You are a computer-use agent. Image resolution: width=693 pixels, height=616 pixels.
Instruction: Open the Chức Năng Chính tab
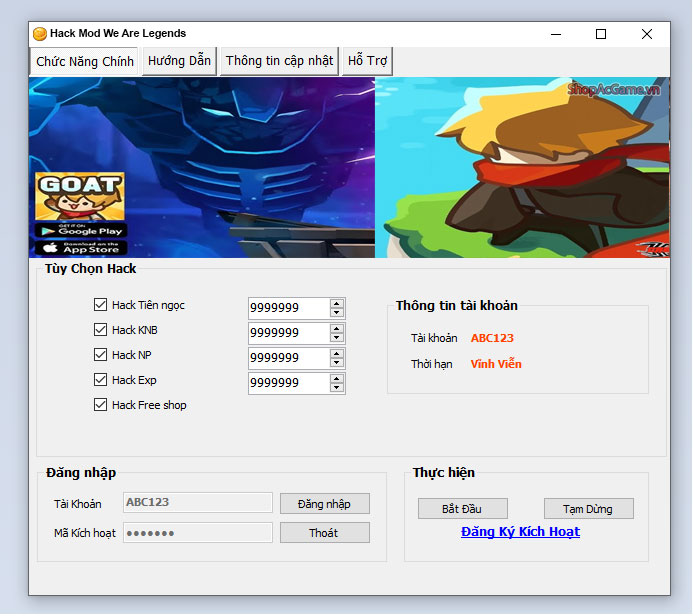(84, 61)
